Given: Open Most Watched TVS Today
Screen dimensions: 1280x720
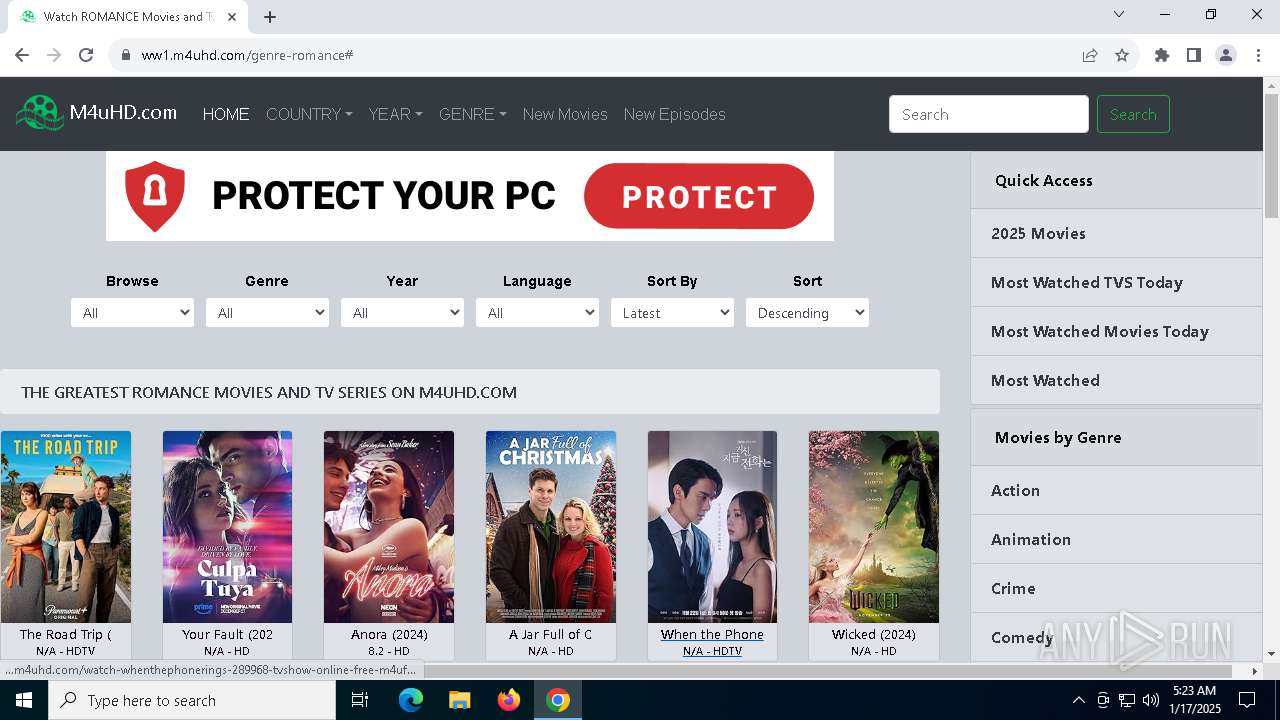Looking at the screenshot, I should tap(1116, 282).
